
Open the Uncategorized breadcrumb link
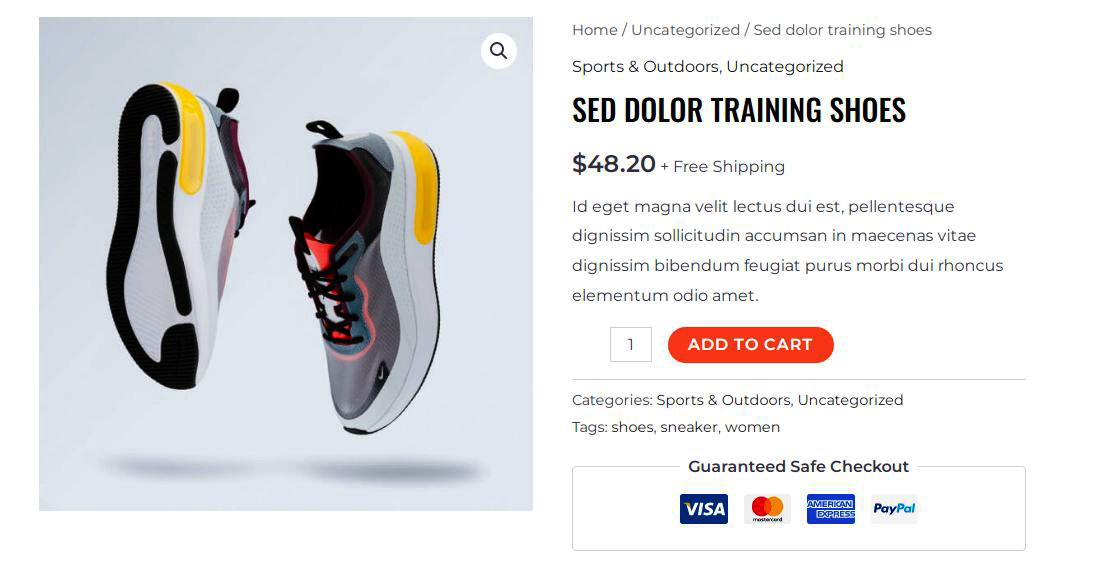685,30
